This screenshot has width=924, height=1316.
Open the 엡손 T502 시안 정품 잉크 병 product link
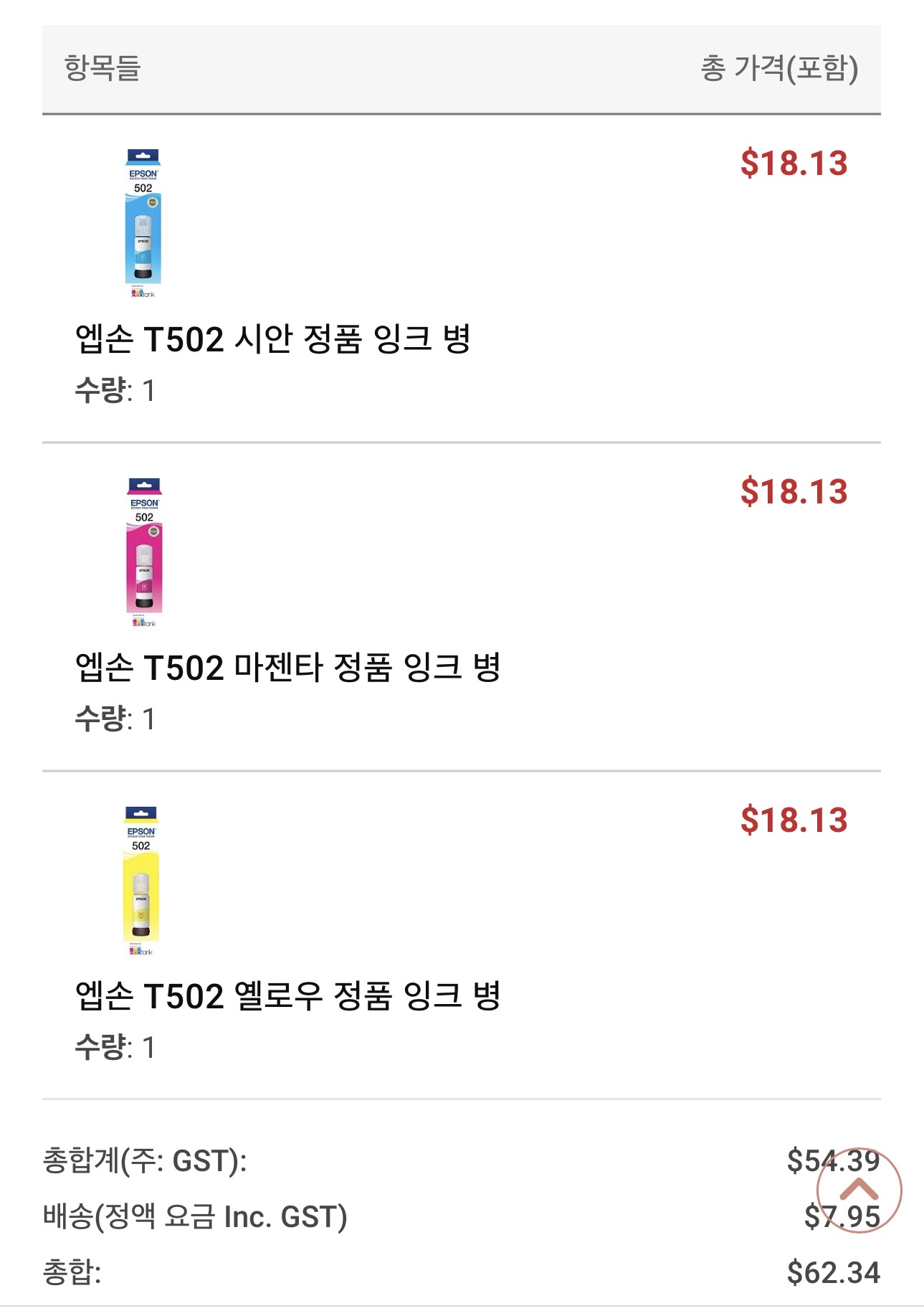[x=272, y=339]
